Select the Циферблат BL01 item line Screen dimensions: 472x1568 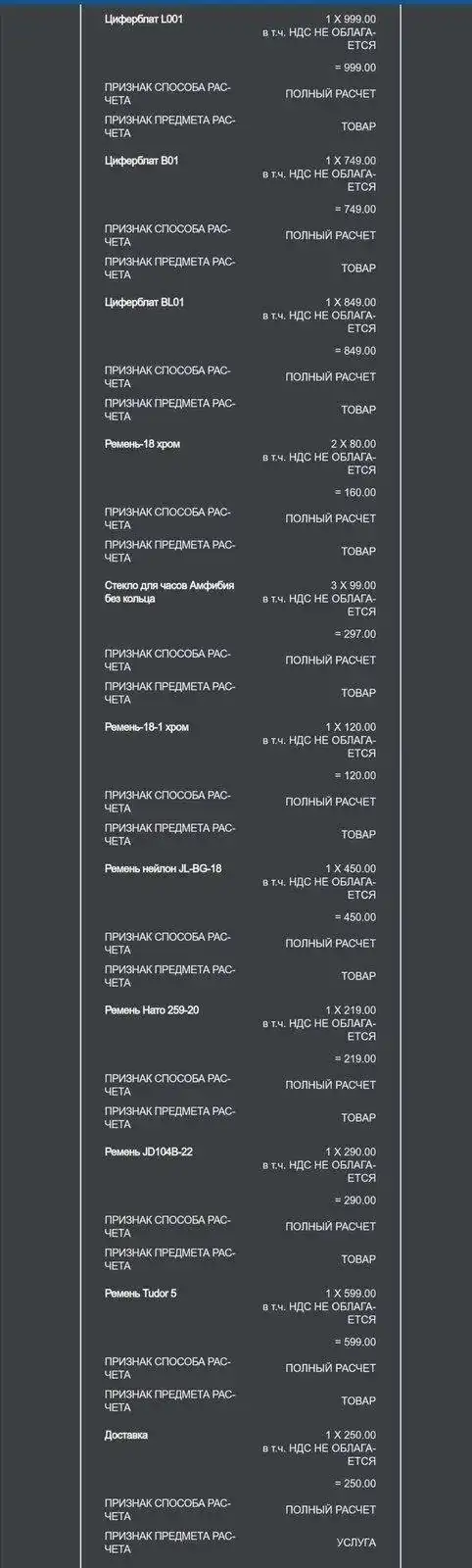click(x=144, y=303)
